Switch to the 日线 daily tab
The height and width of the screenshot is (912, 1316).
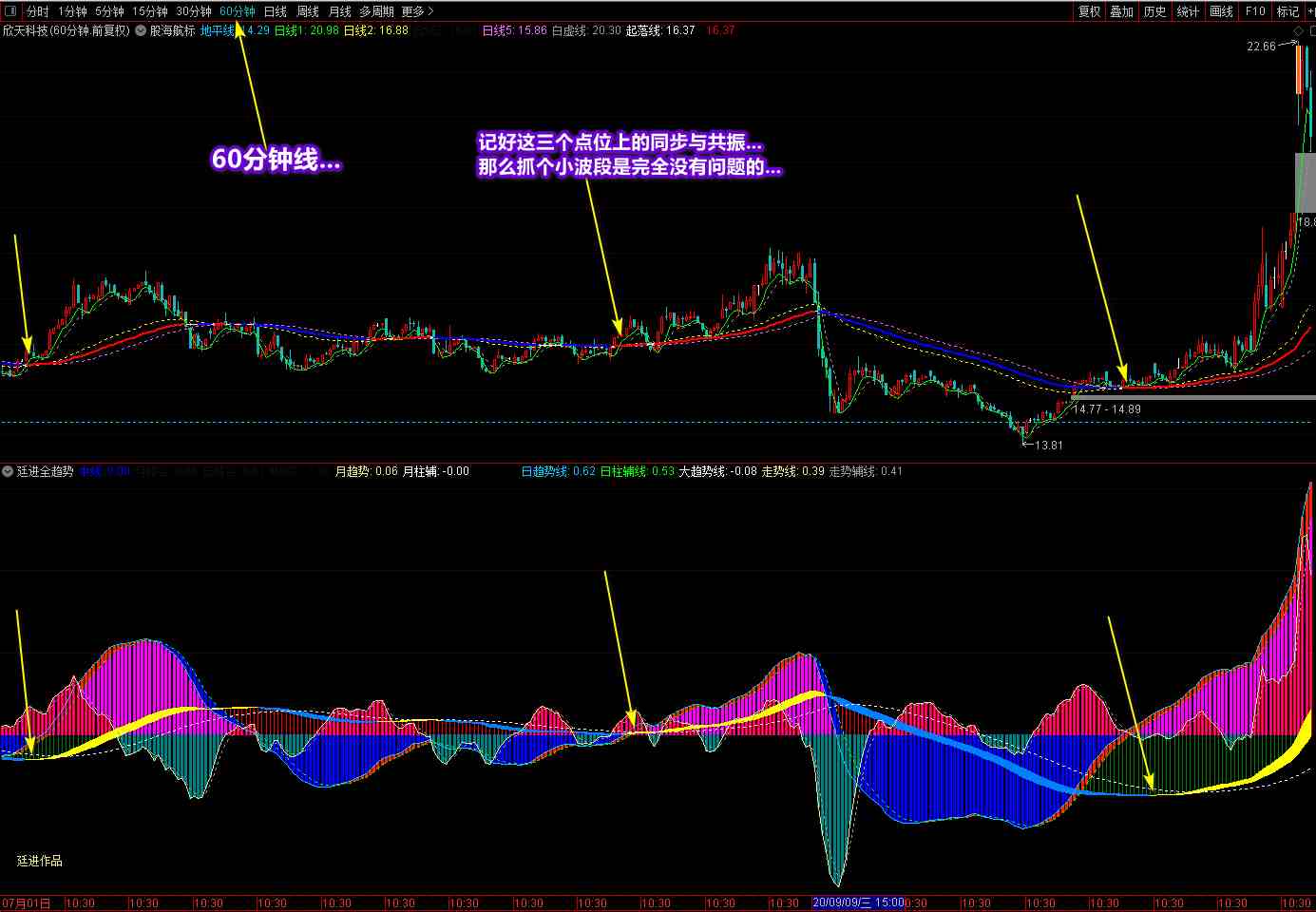275,11
